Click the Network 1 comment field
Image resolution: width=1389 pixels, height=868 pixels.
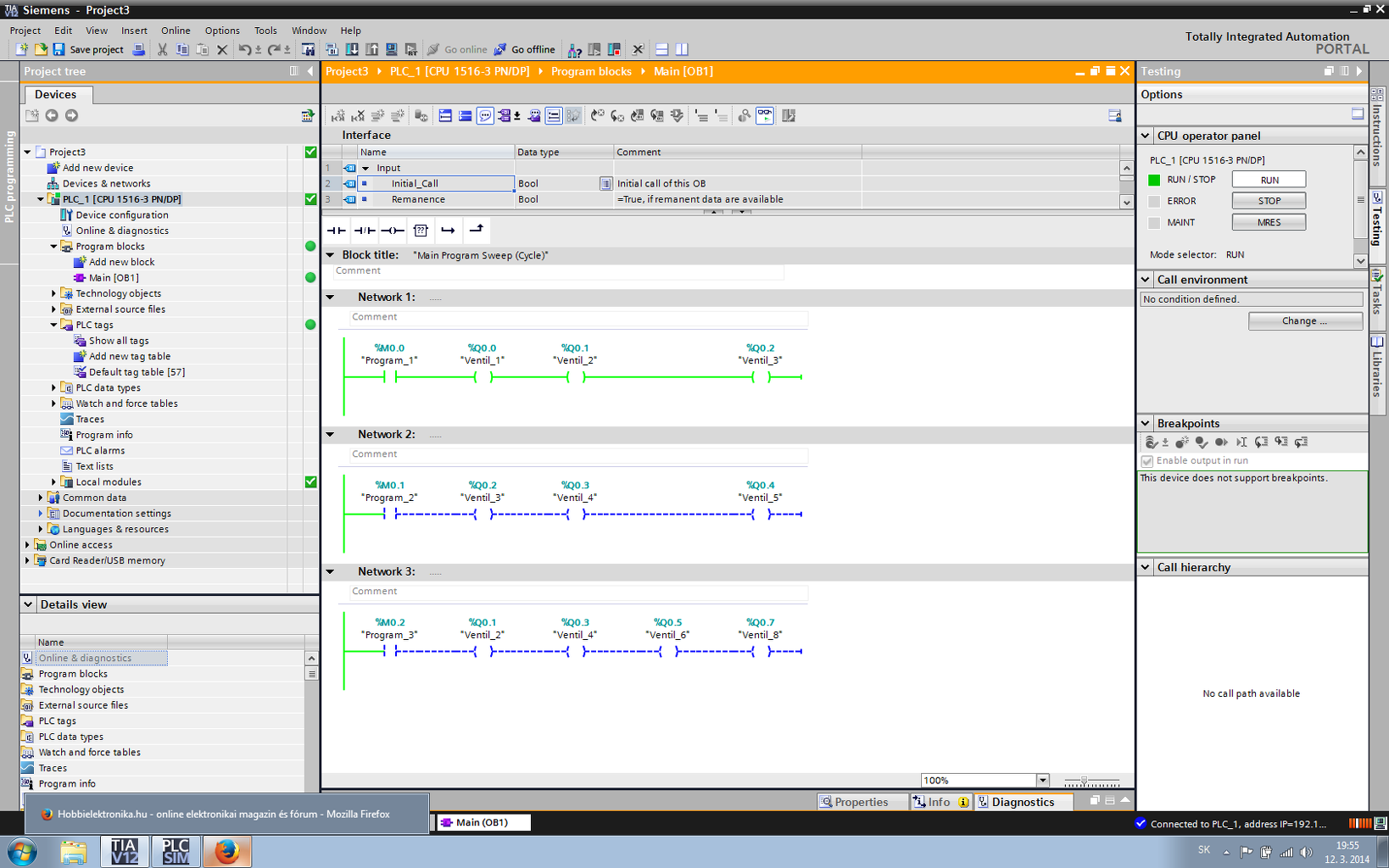click(x=578, y=317)
